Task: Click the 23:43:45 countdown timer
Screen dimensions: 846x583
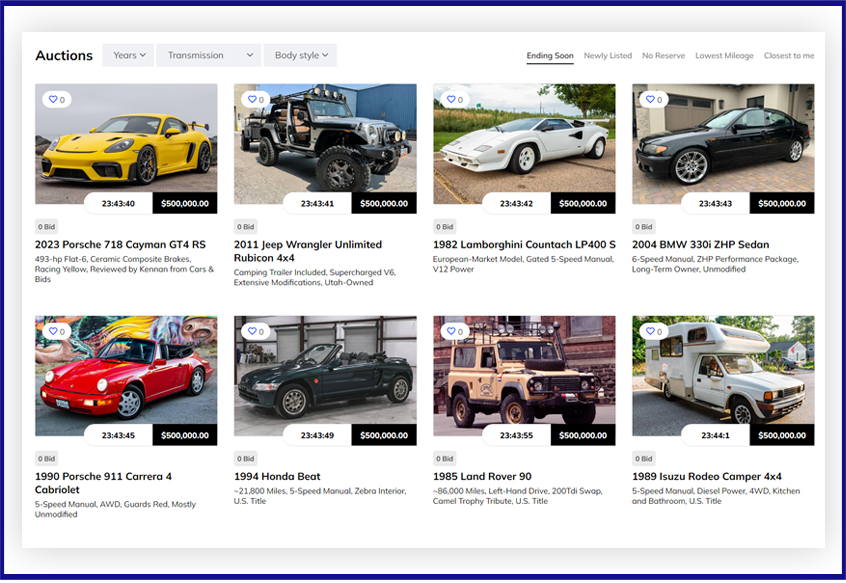Action: pyautogui.click(x=118, y=435)
